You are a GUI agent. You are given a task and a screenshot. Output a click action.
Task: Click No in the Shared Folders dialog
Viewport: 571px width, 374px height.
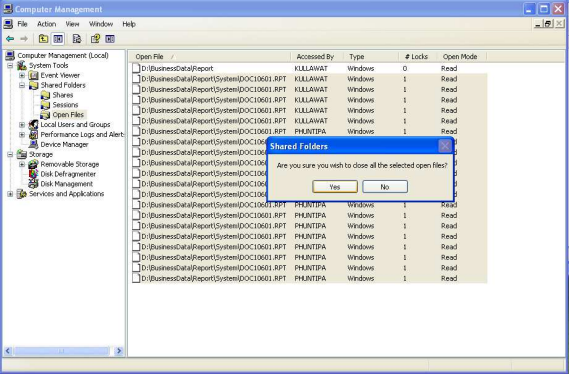385,187
